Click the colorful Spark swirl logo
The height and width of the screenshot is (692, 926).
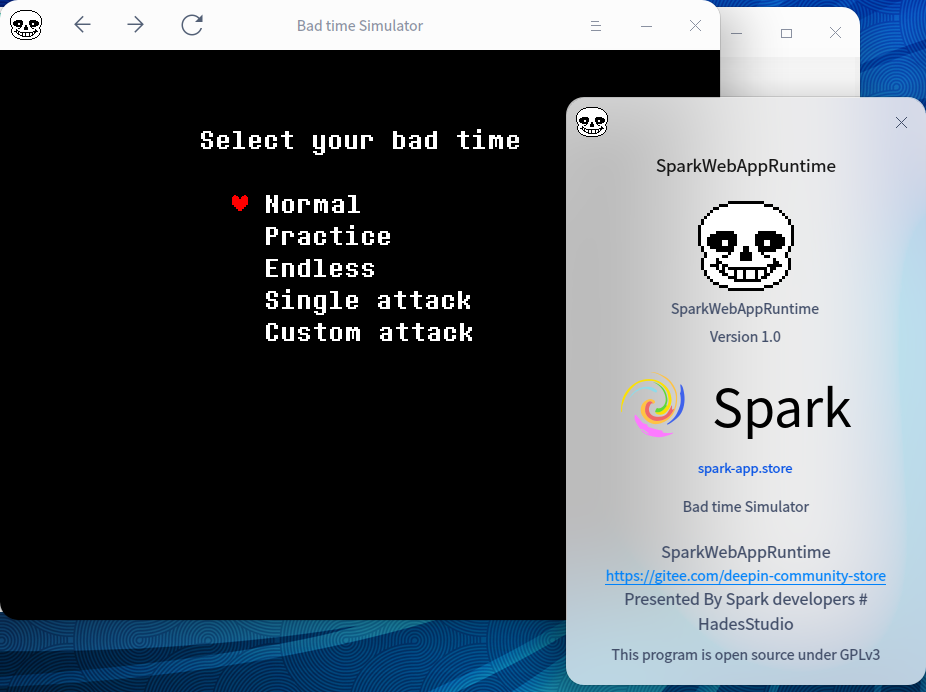[653, 405]
